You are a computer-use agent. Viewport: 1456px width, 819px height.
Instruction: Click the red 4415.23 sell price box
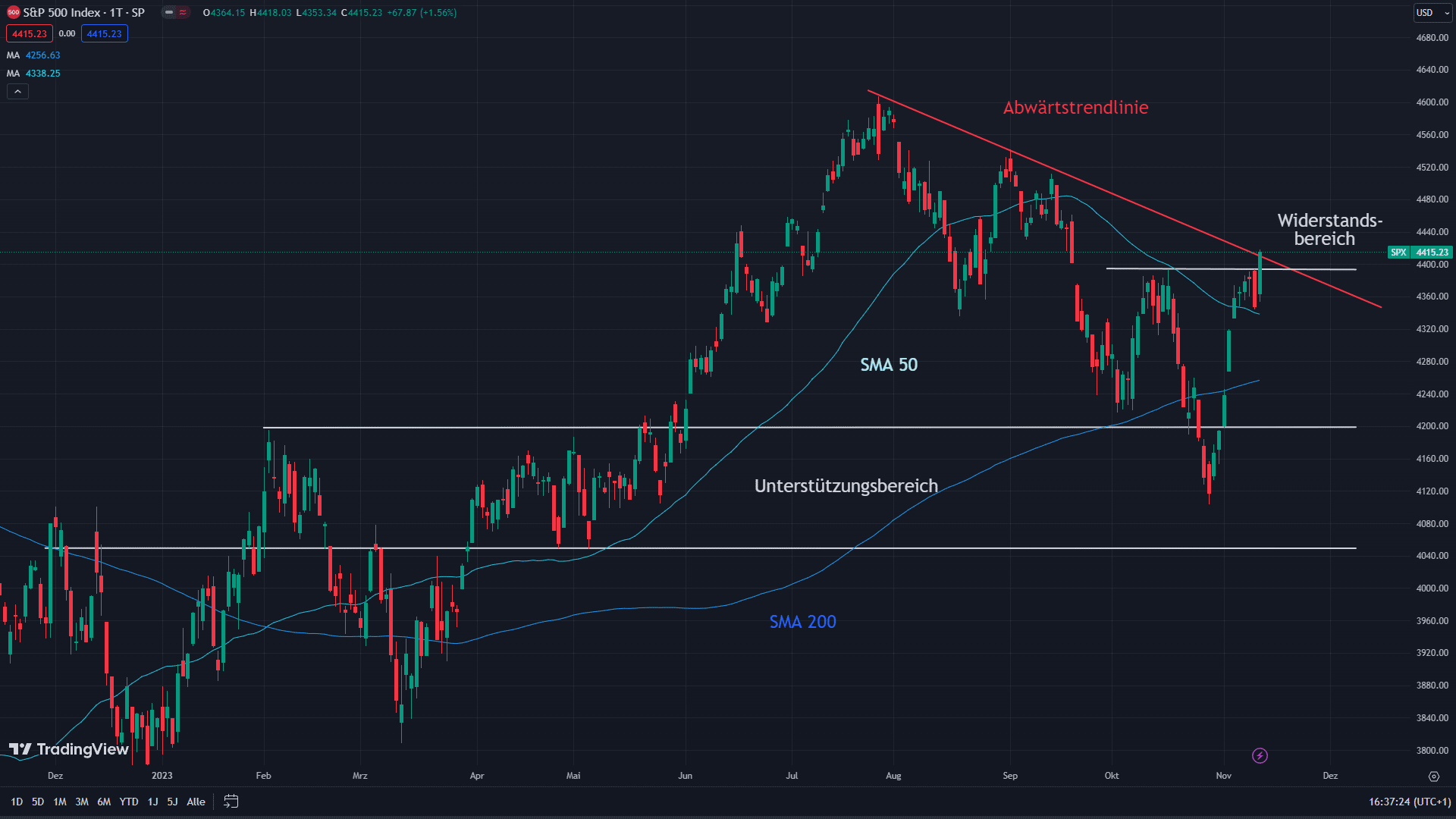pos(30,33)
